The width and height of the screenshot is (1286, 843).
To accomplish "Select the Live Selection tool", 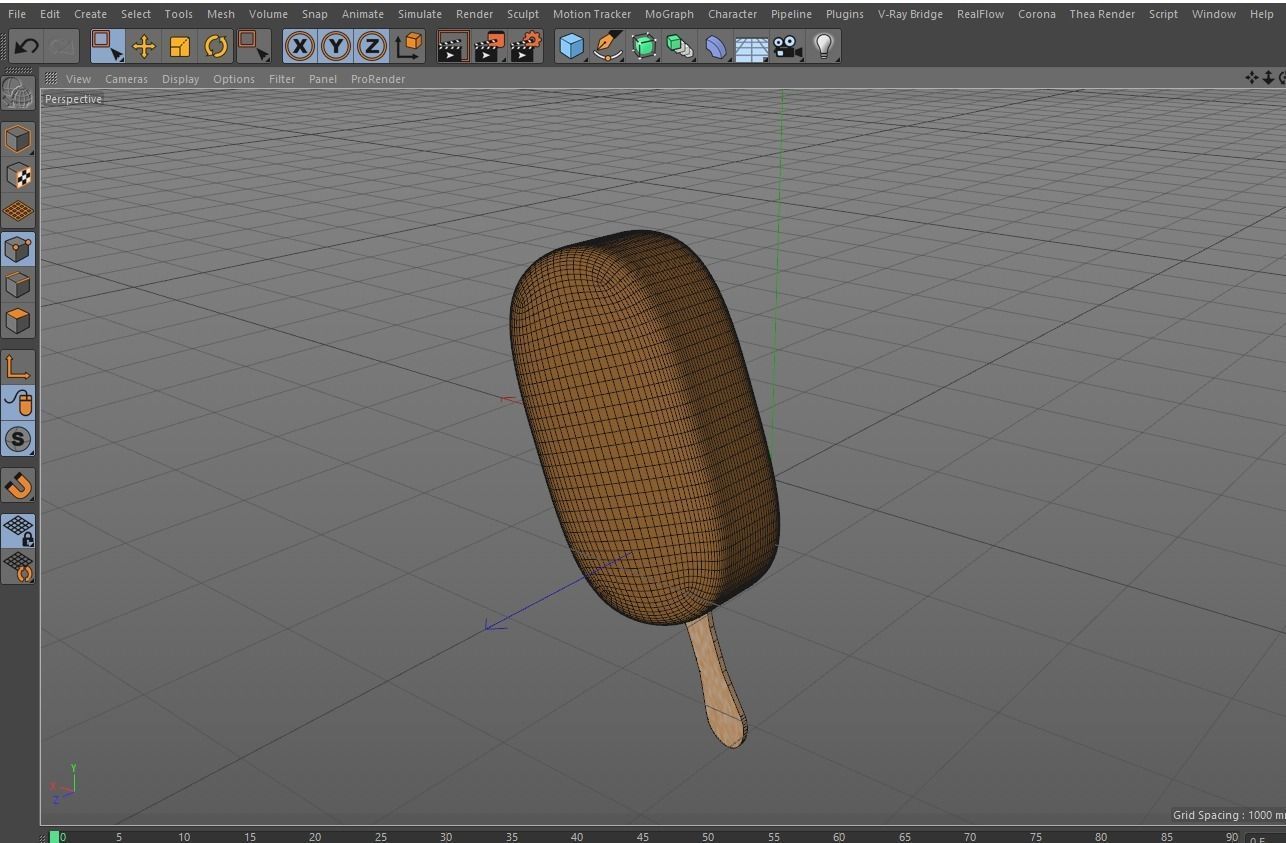I will (x=107, y=46).
